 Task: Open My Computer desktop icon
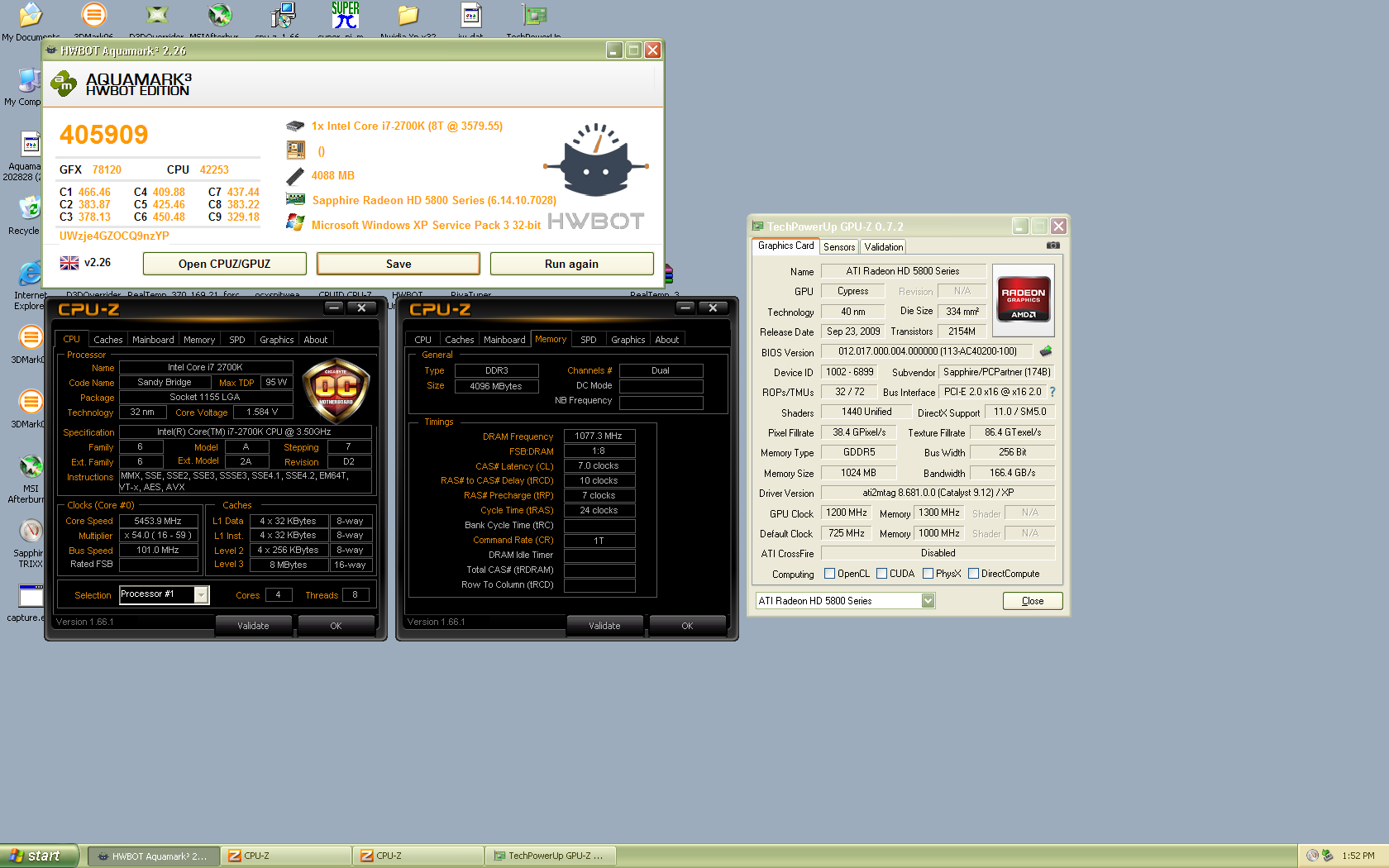point(29,79)
